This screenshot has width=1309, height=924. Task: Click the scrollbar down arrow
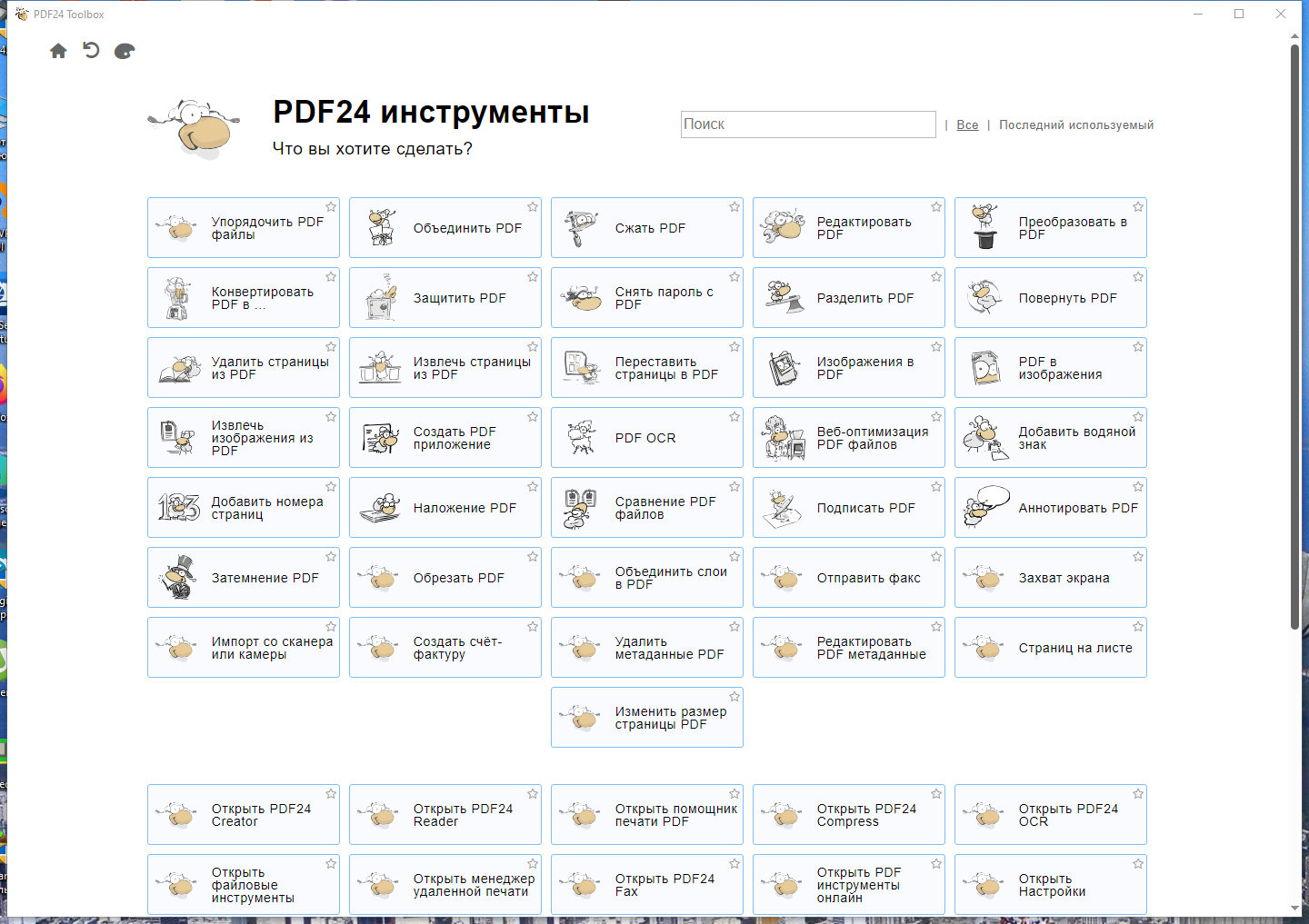click(x=1295, y=908)
